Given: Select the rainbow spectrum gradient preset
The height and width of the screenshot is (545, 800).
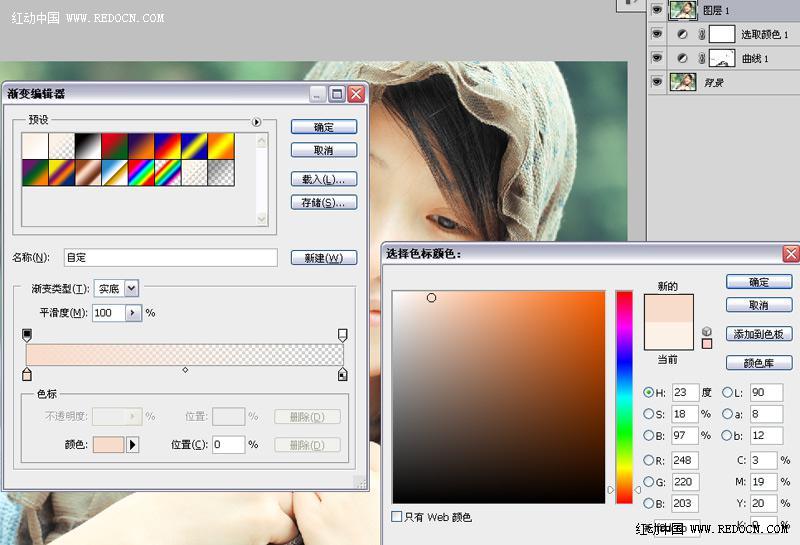Looking at the screenshot, I should [x=141, y=173].
